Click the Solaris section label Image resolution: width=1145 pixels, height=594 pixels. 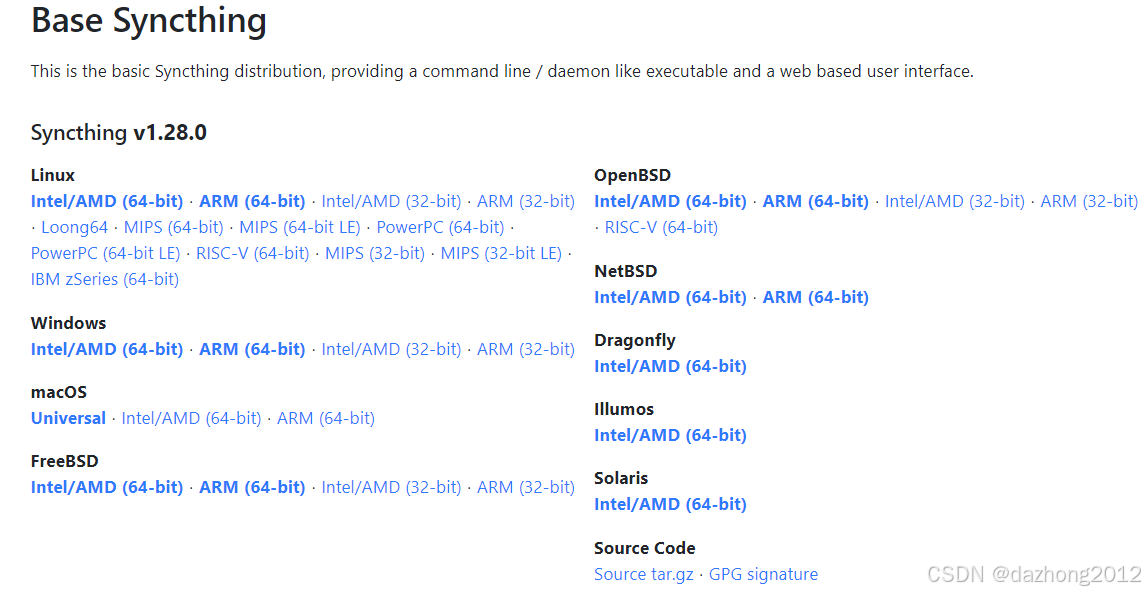click(621, 478)
